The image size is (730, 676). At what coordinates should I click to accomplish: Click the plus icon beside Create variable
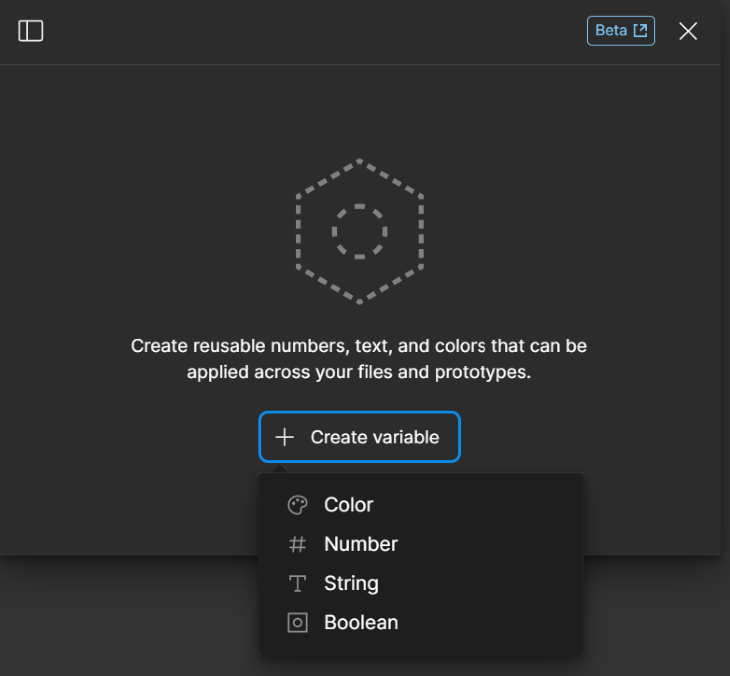coord(285,437)
